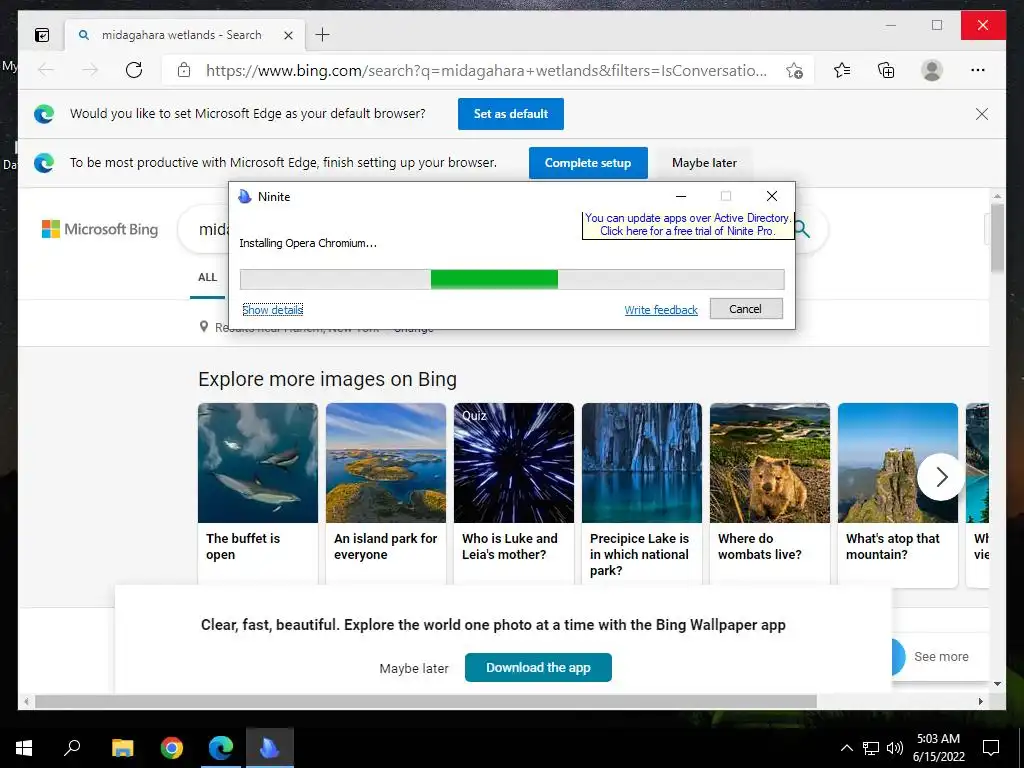Close the midagahara wetlands search tab
This screenshot has width=1024, height=768.
pyautogui.click(x=288, y=35)
